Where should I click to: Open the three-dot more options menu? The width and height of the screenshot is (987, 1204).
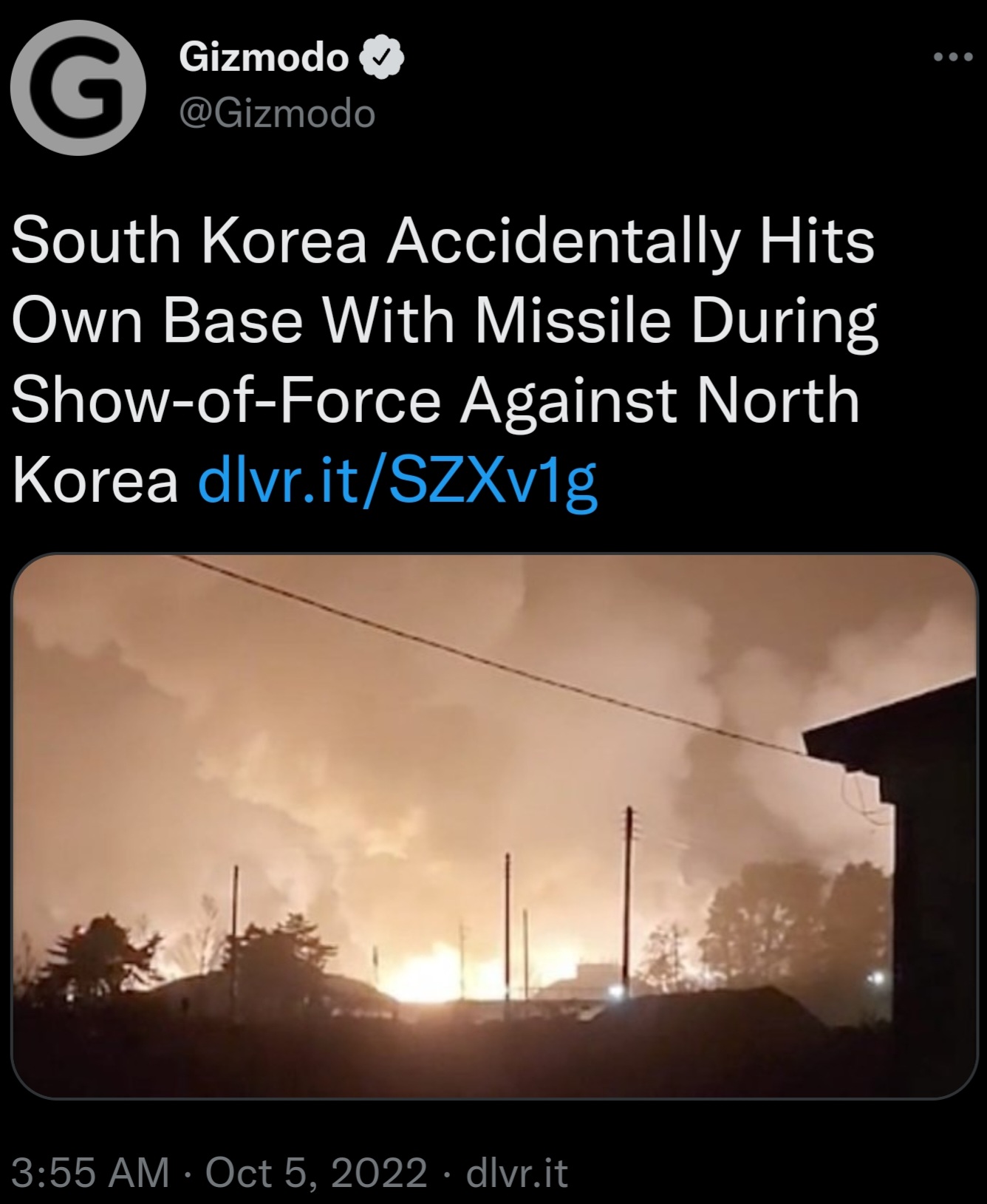(x=953, y=57)
